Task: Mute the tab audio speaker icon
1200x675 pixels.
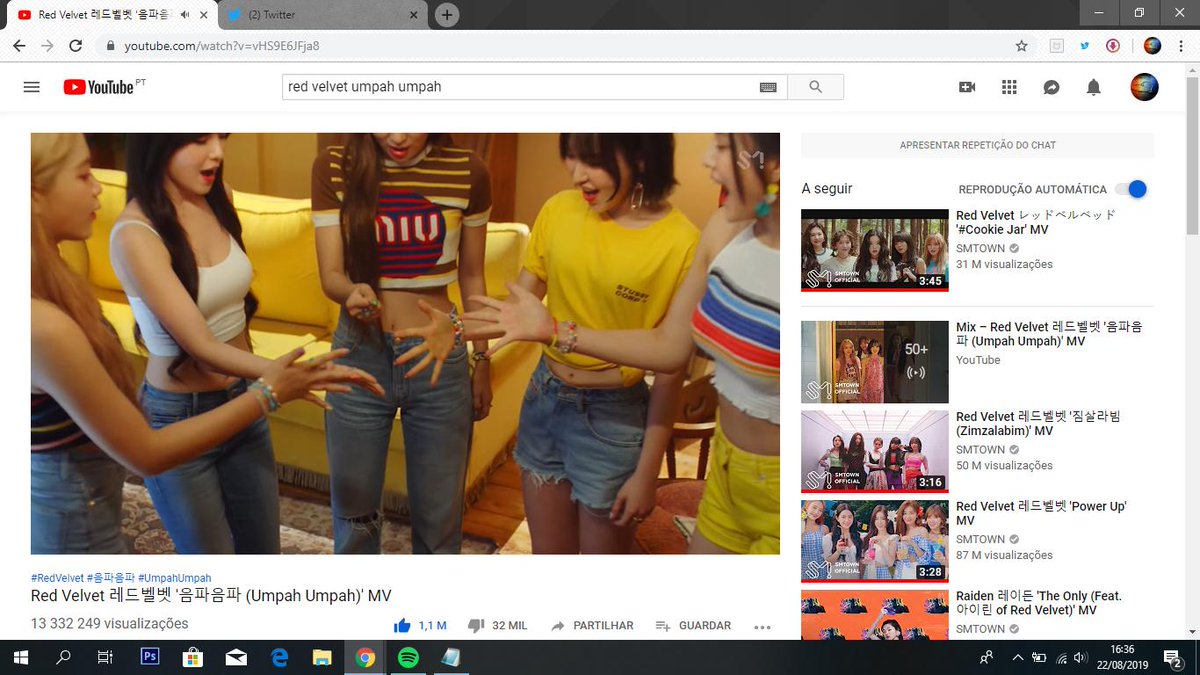Action: click(x=185, y=15)
